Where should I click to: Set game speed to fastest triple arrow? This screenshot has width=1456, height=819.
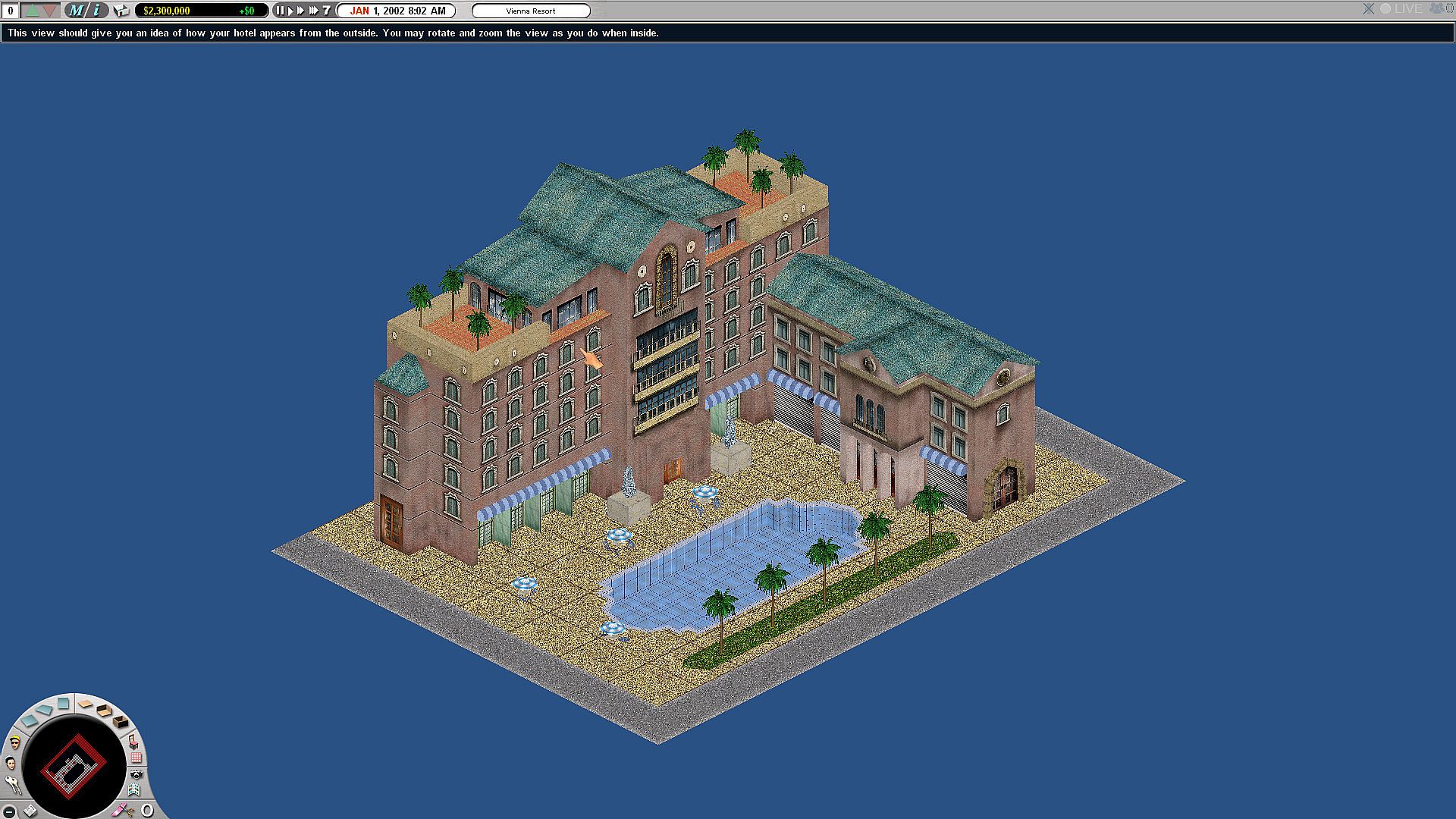[313, 11]
